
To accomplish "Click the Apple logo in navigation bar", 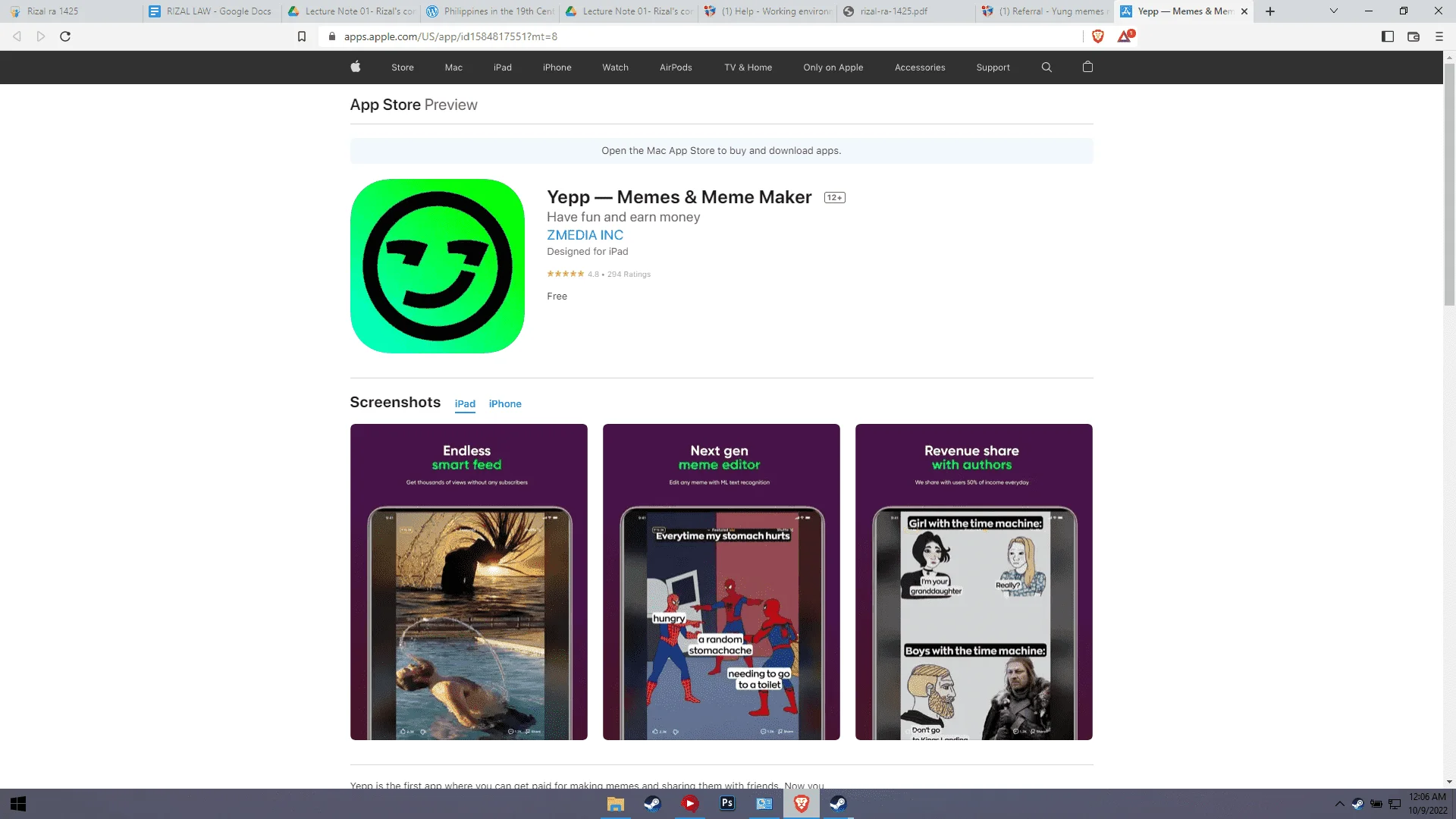I will (x=355, y=67).
